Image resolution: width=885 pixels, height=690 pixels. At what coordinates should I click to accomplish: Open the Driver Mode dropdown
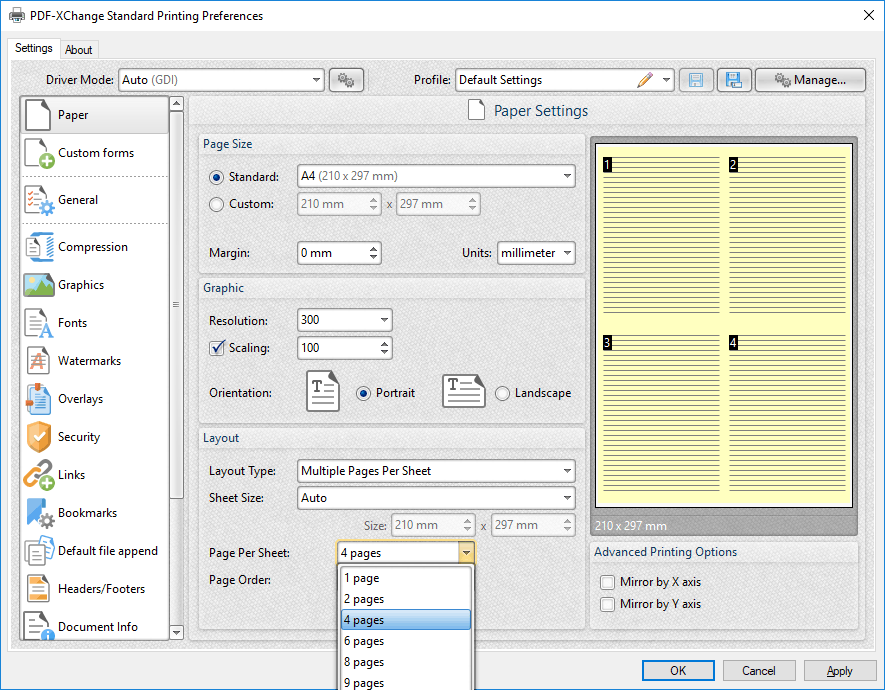[x=221, y=80]
